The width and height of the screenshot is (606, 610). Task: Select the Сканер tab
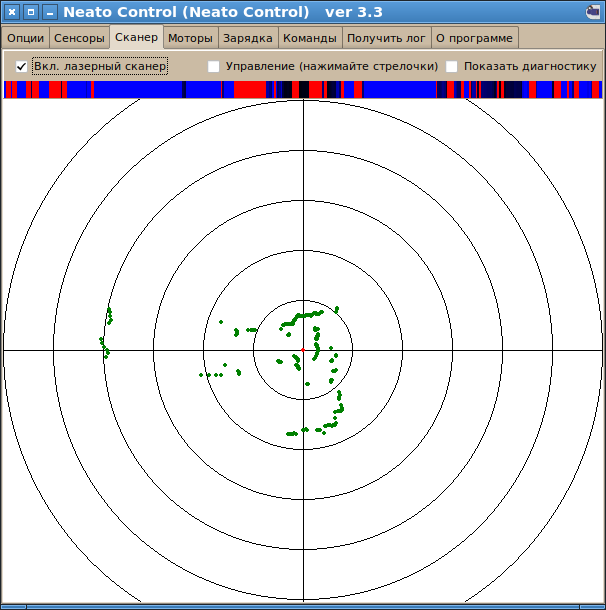[136, 37]
